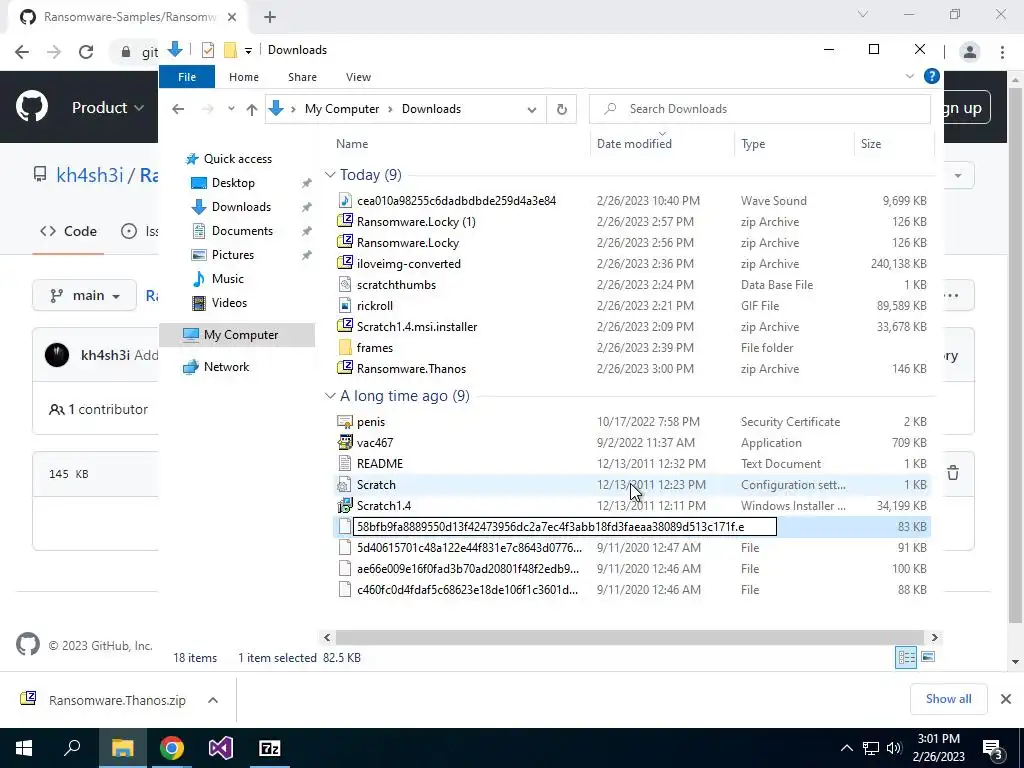
Task: Open a new Chrome tab
Action: coord(270,17)
